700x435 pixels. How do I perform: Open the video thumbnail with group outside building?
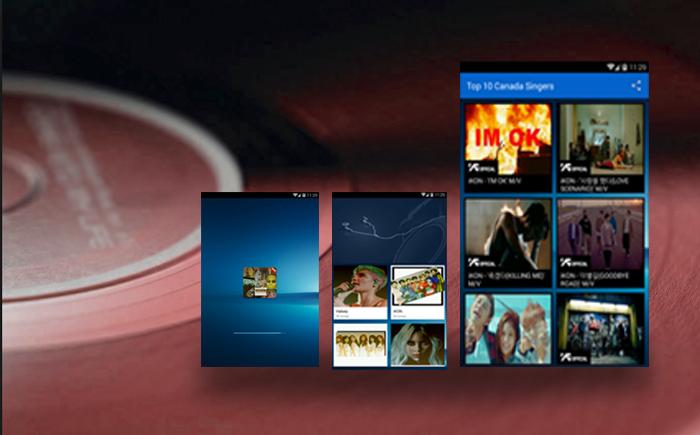600,328
